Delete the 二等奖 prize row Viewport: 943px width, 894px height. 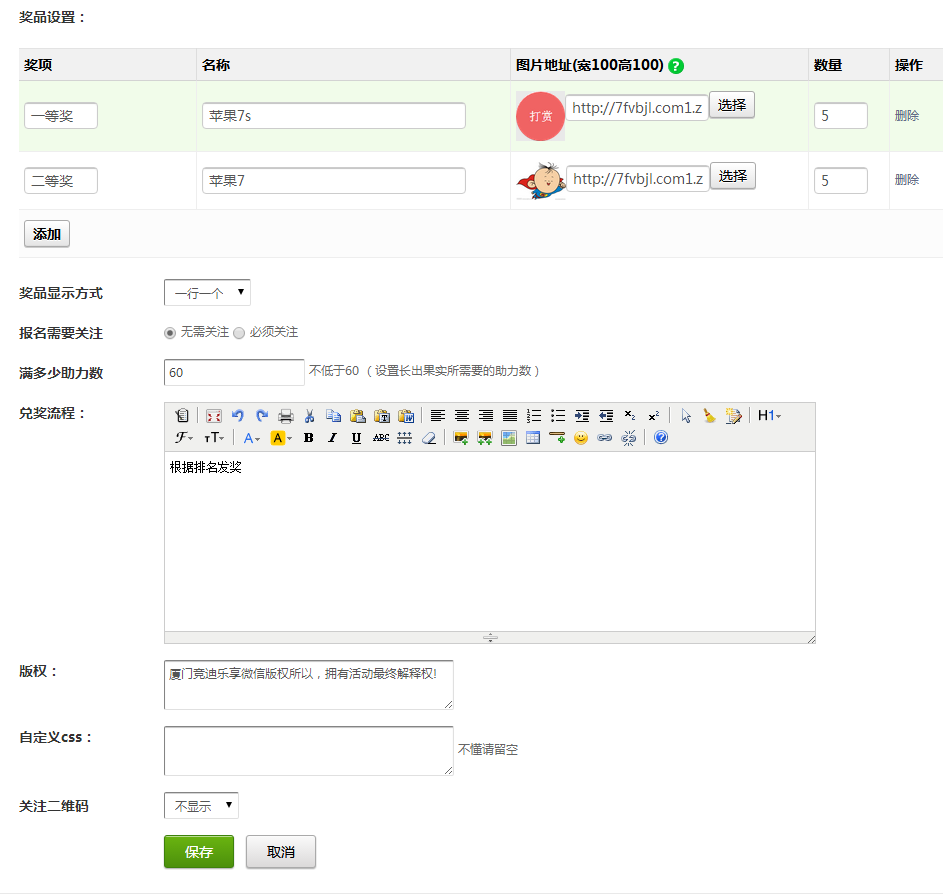(x=906, y=180)
